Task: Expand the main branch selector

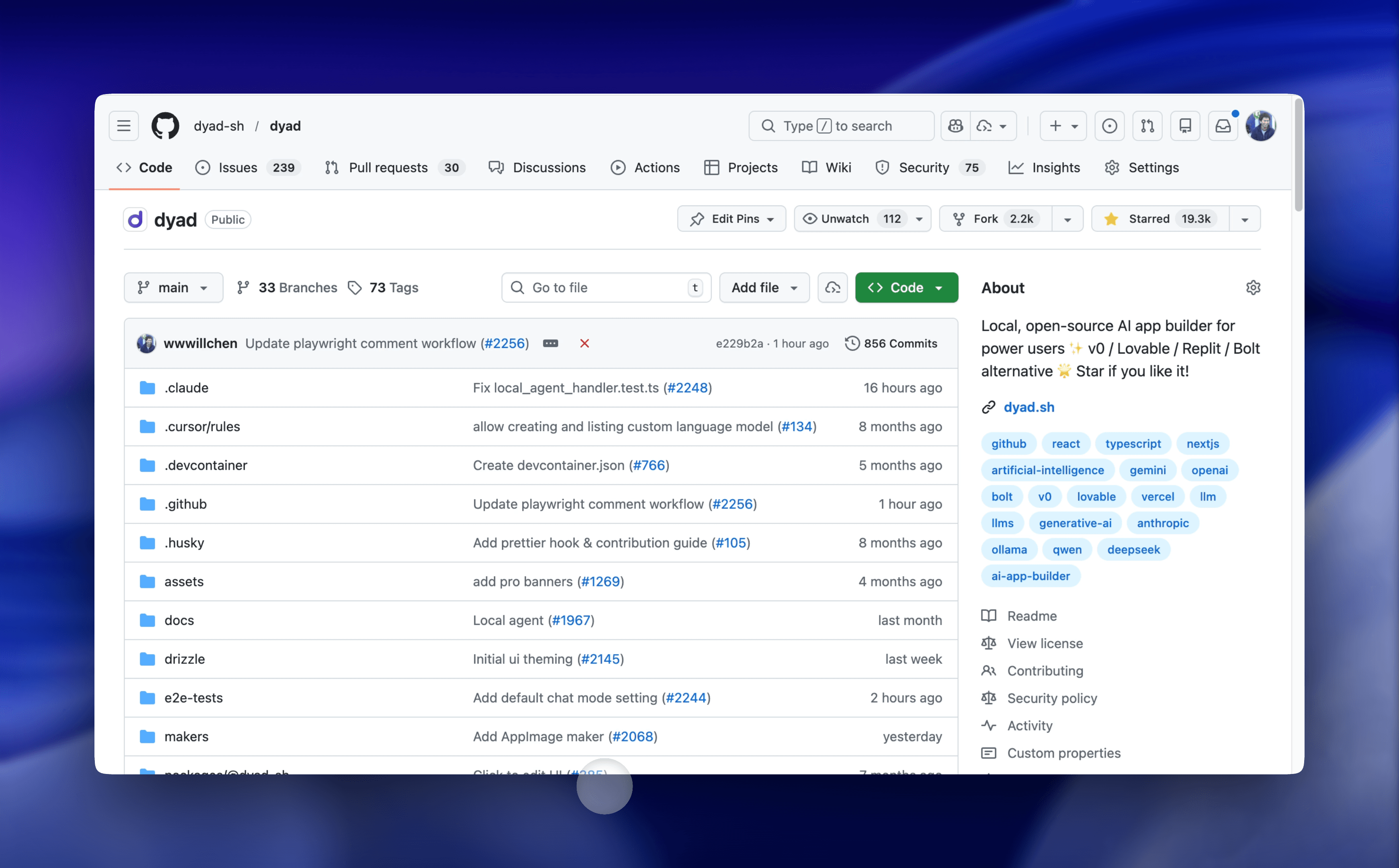Action: point(173,288)
